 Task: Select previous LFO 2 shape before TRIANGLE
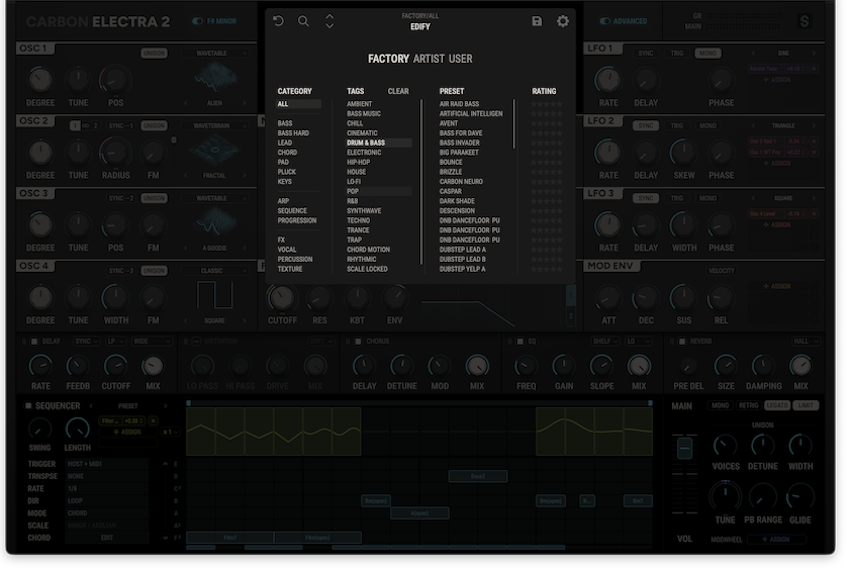753,126
